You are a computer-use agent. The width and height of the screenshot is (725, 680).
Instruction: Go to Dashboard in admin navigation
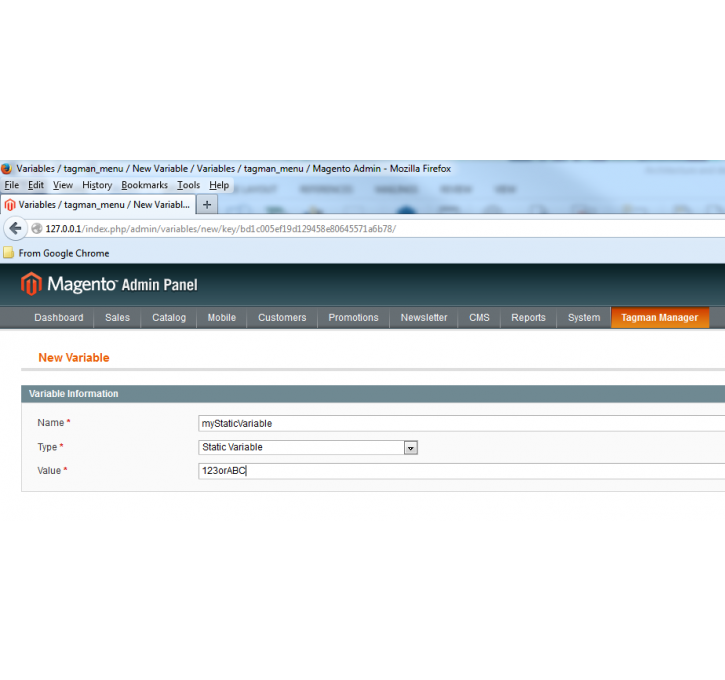pyautogui.click(x=59, y=318)
